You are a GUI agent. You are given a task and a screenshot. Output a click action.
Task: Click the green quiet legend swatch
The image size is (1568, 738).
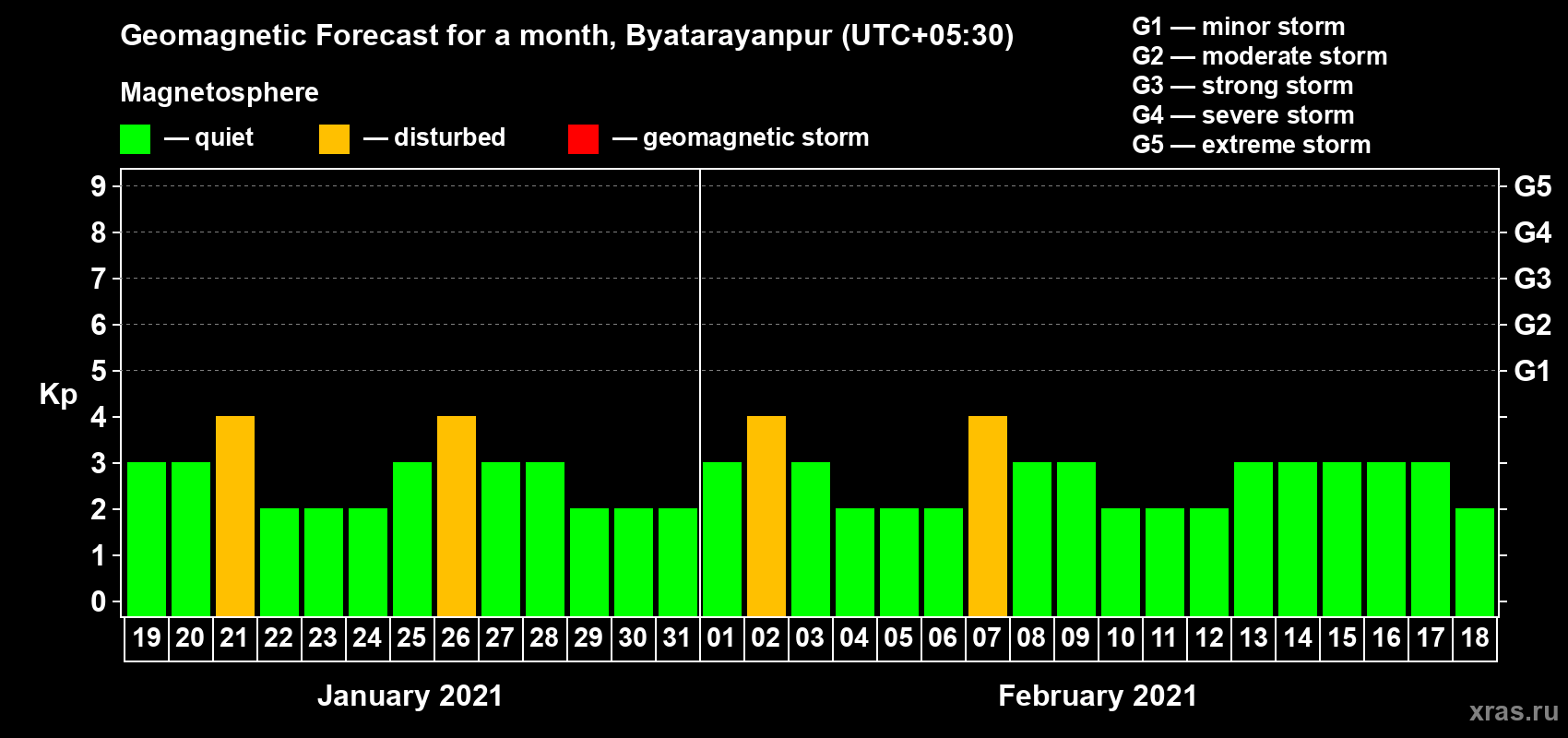[135, 139]
